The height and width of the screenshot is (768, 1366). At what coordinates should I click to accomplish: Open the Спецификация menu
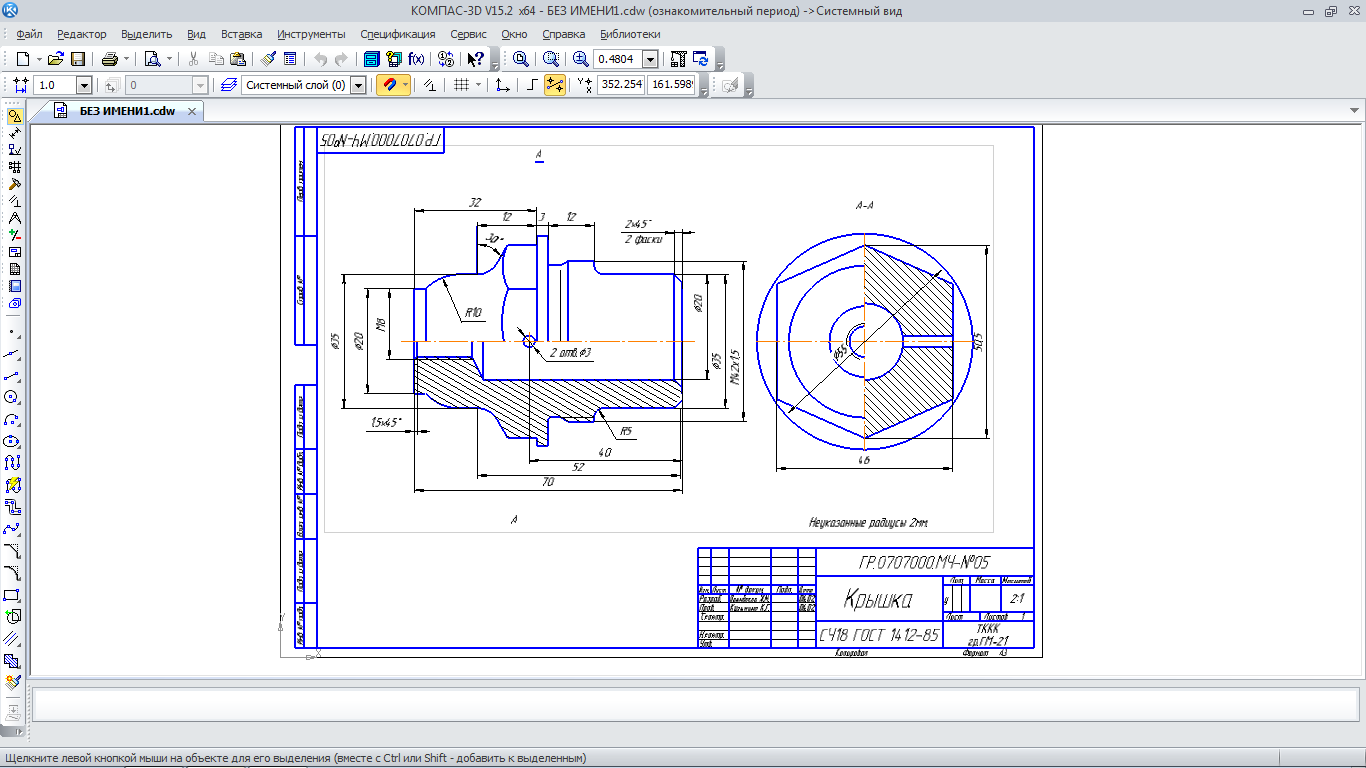pos(397,34)
